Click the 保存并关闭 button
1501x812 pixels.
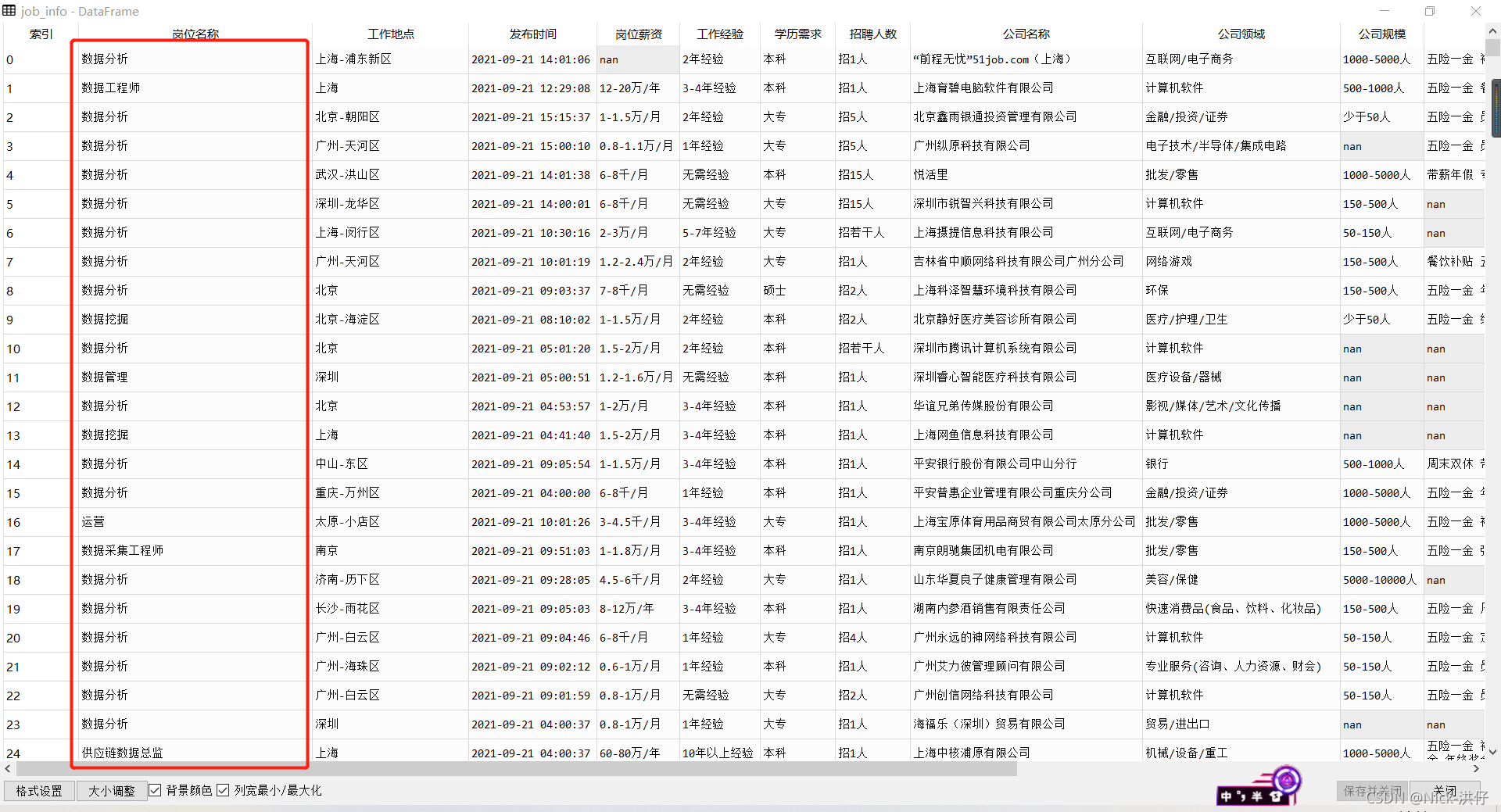[x=1371, y=790]
